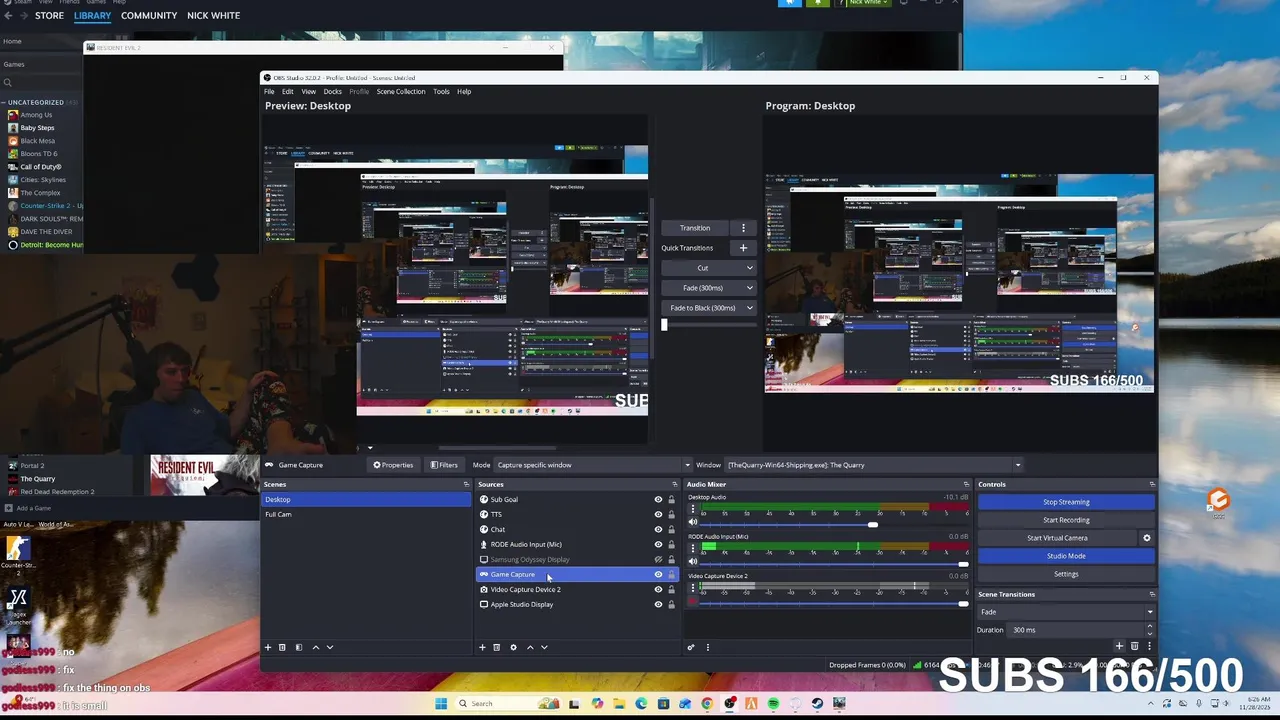The height and width of the screenshot is (720, 1280).
Task: Mute RODE Audio Input speaker icon
Action: click(x=693, y=562)
